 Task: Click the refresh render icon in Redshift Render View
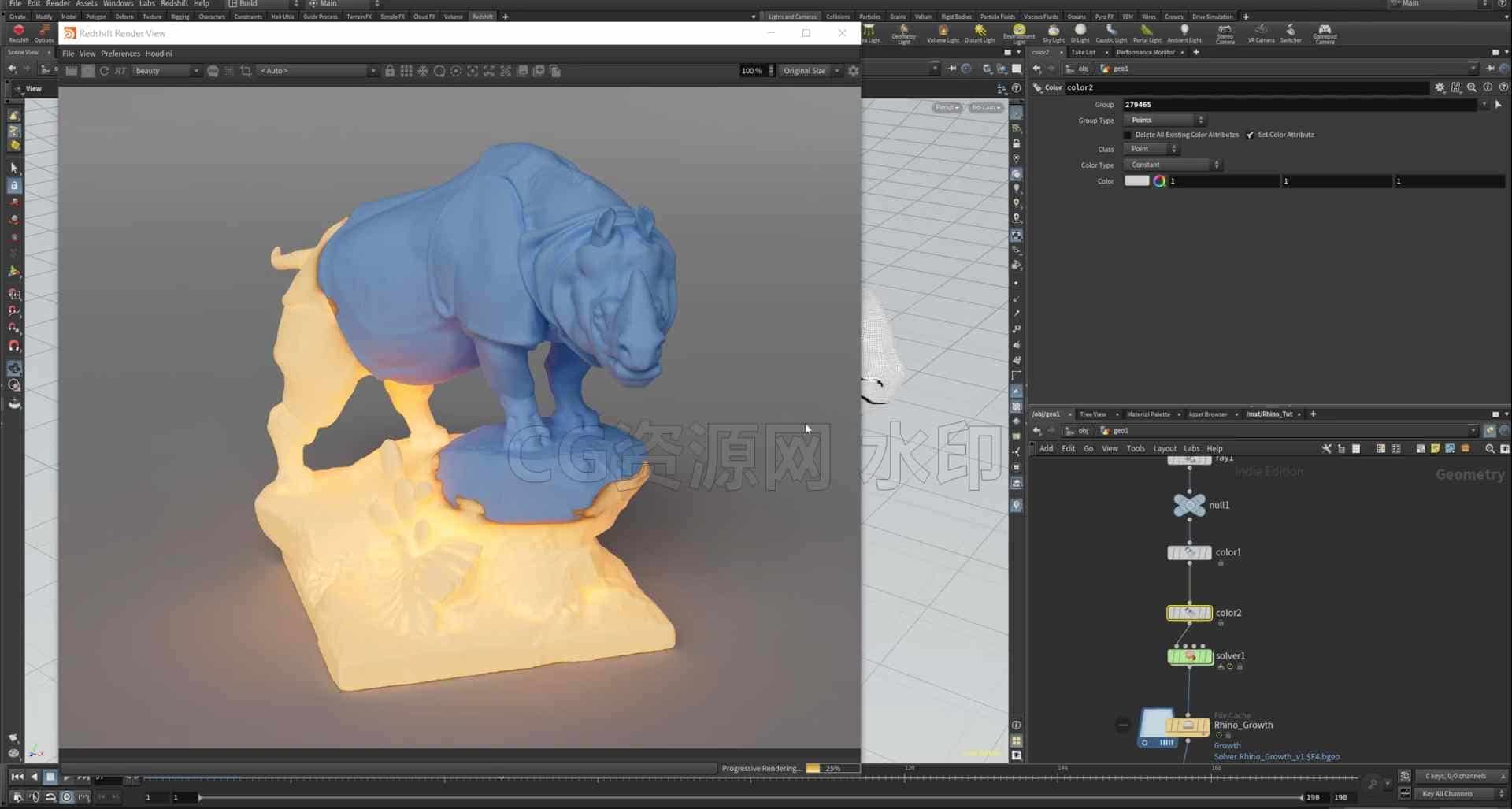point(104,71)
